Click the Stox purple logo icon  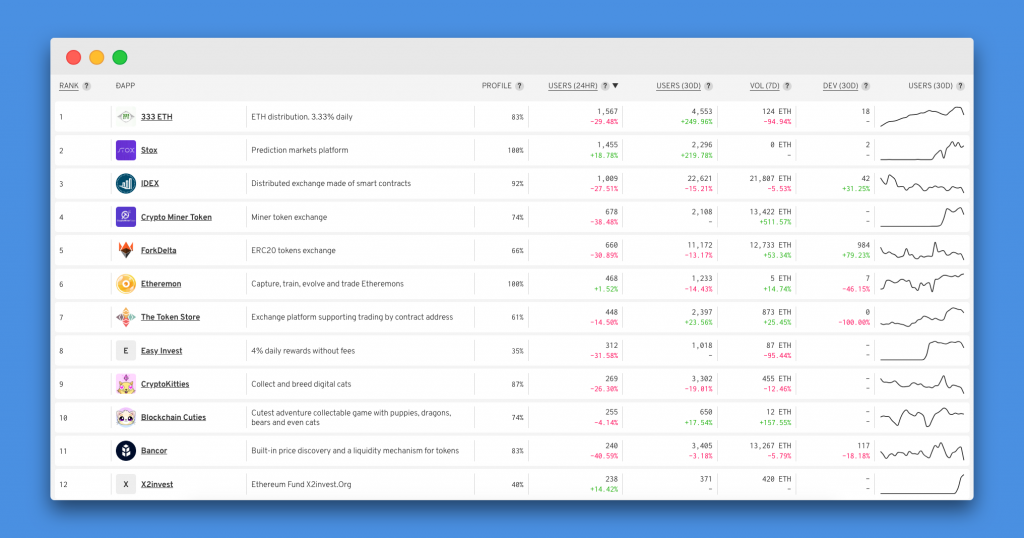[x=125, y=150]
